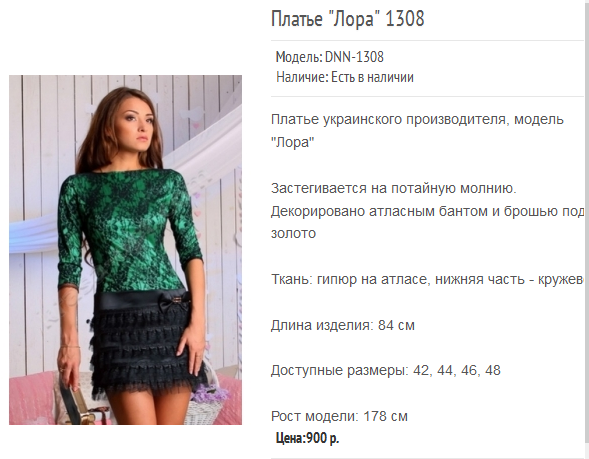Select the model code DNN-1308
This screenshot has height=459, width=589.
[354, 57]
